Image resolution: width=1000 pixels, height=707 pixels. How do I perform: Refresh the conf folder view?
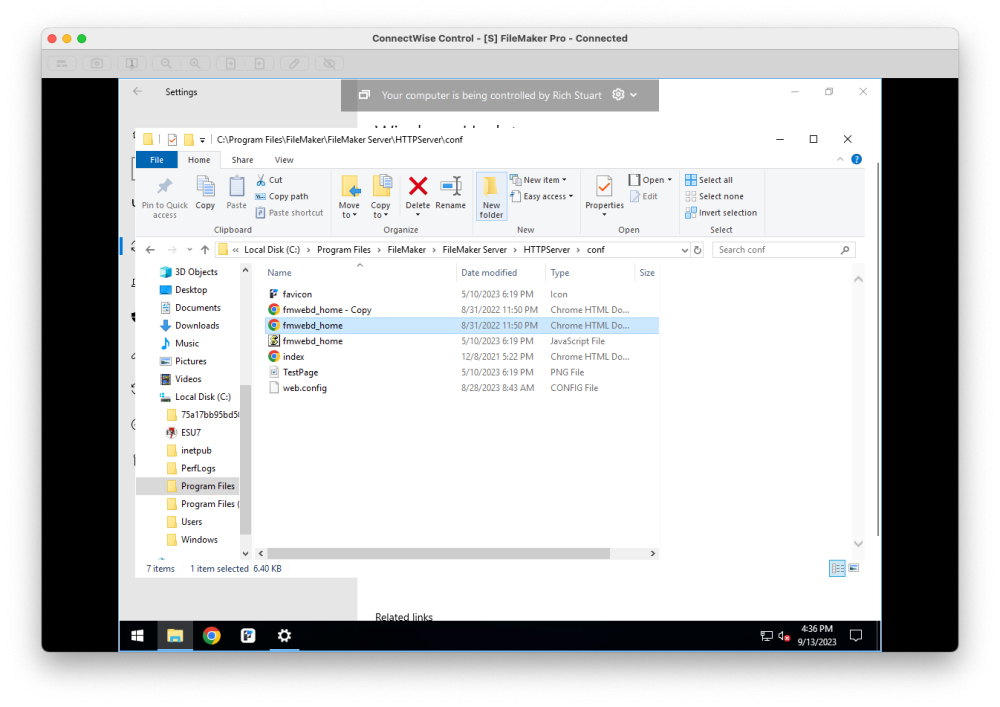tap(698, 250)
